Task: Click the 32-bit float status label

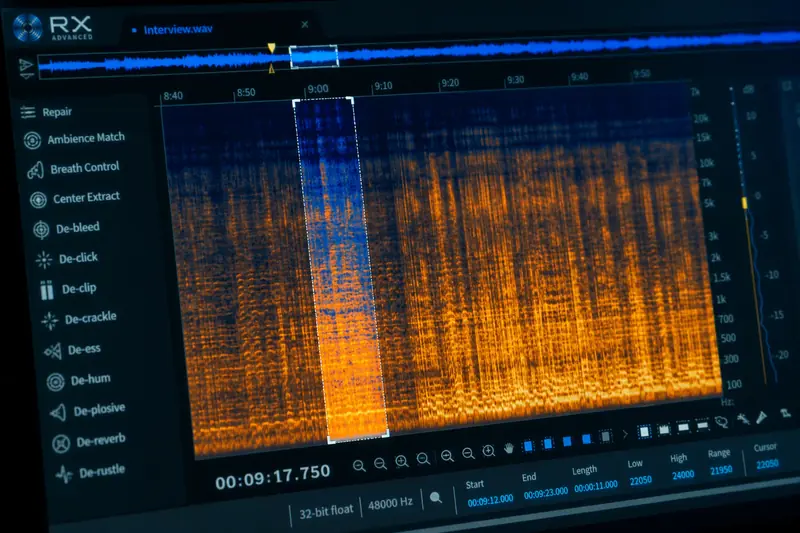Action: [326, 511]
